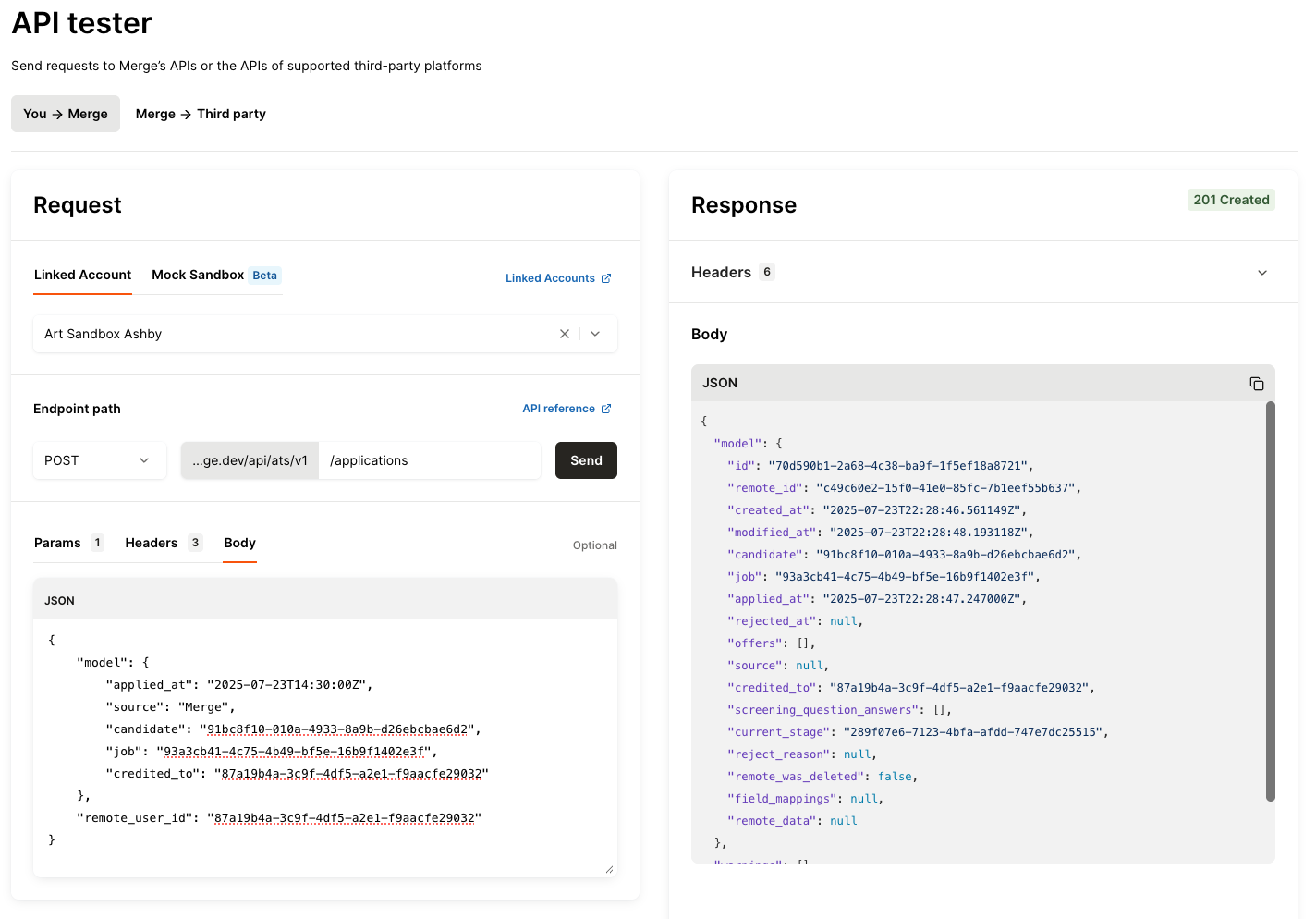Select the Linked Account tab
The height and width of the screenshot is (919, 1316).
point(82,276)
